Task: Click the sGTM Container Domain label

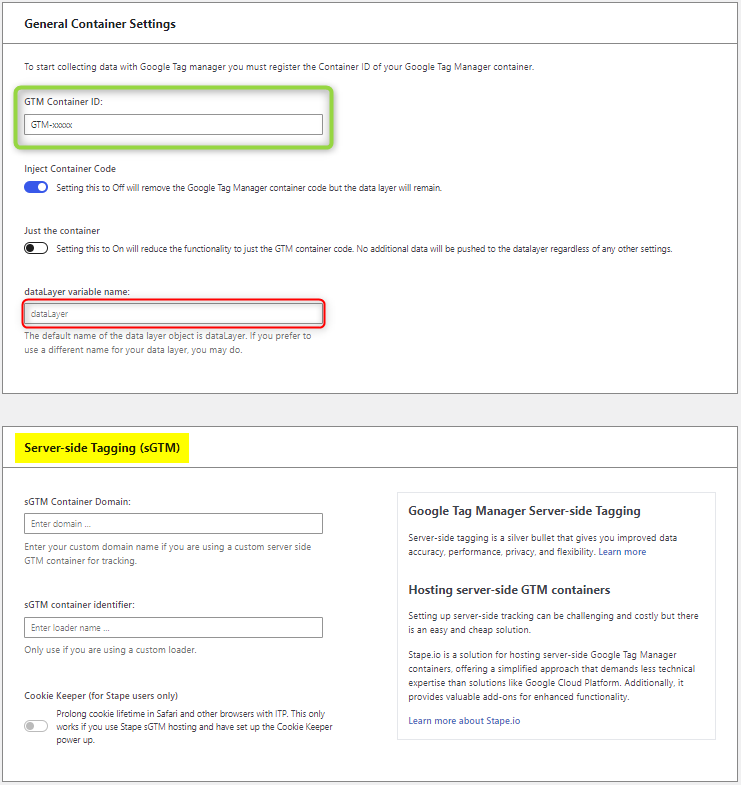Action: pyautogui.click(x=78, y=502)
